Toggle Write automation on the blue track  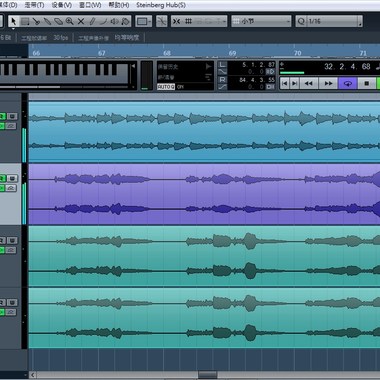tap(12, 116)
